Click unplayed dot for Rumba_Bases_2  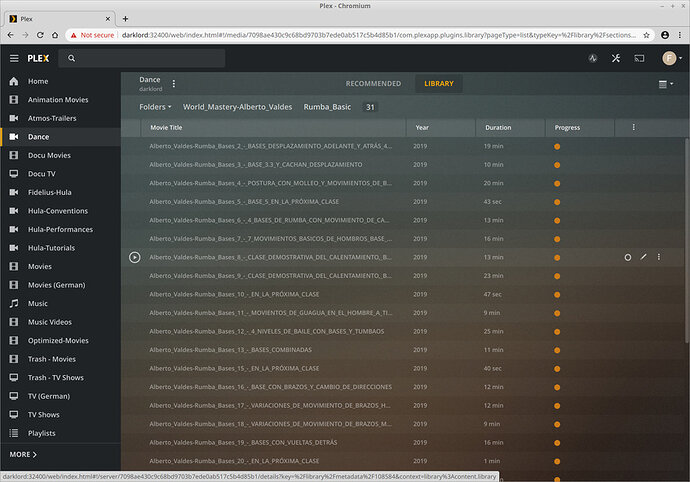pyautogui.click(x=557, y=146)
